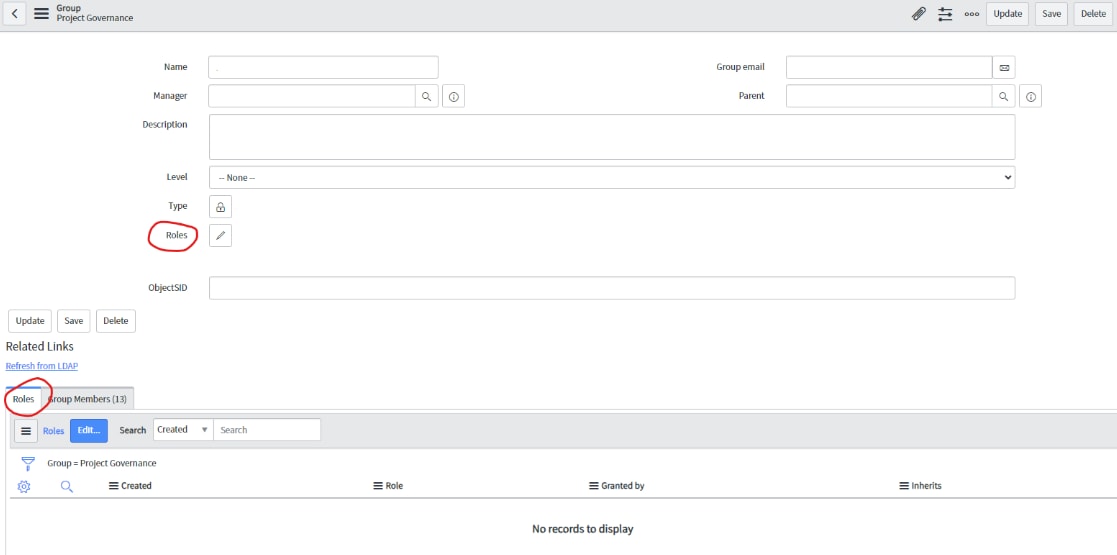Click the Delete button in header
This screenshot has width=1117, height=555.
click(1093, 14)
